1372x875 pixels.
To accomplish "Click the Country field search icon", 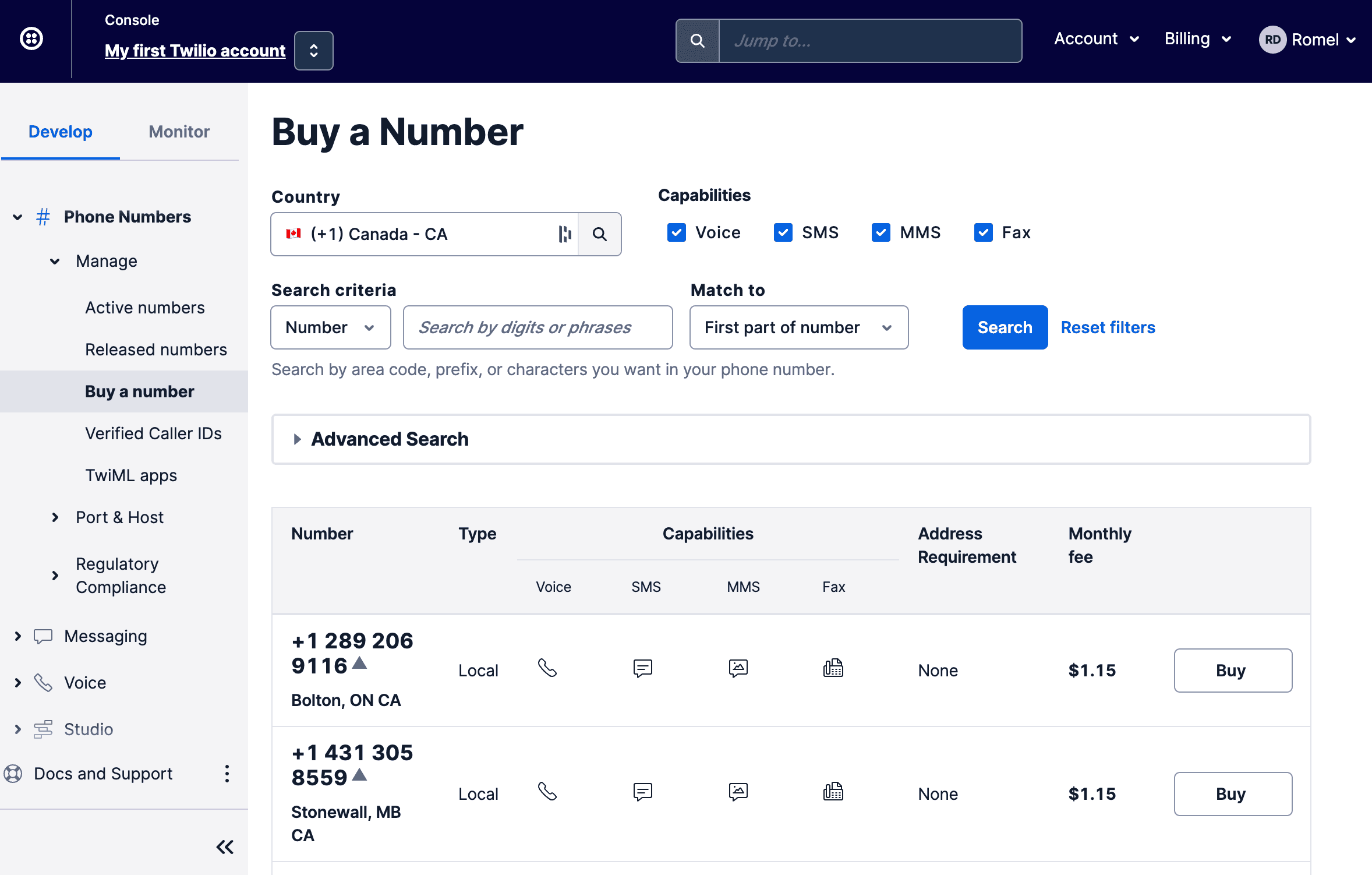I will pyautogui.click(x=599, y=234).
